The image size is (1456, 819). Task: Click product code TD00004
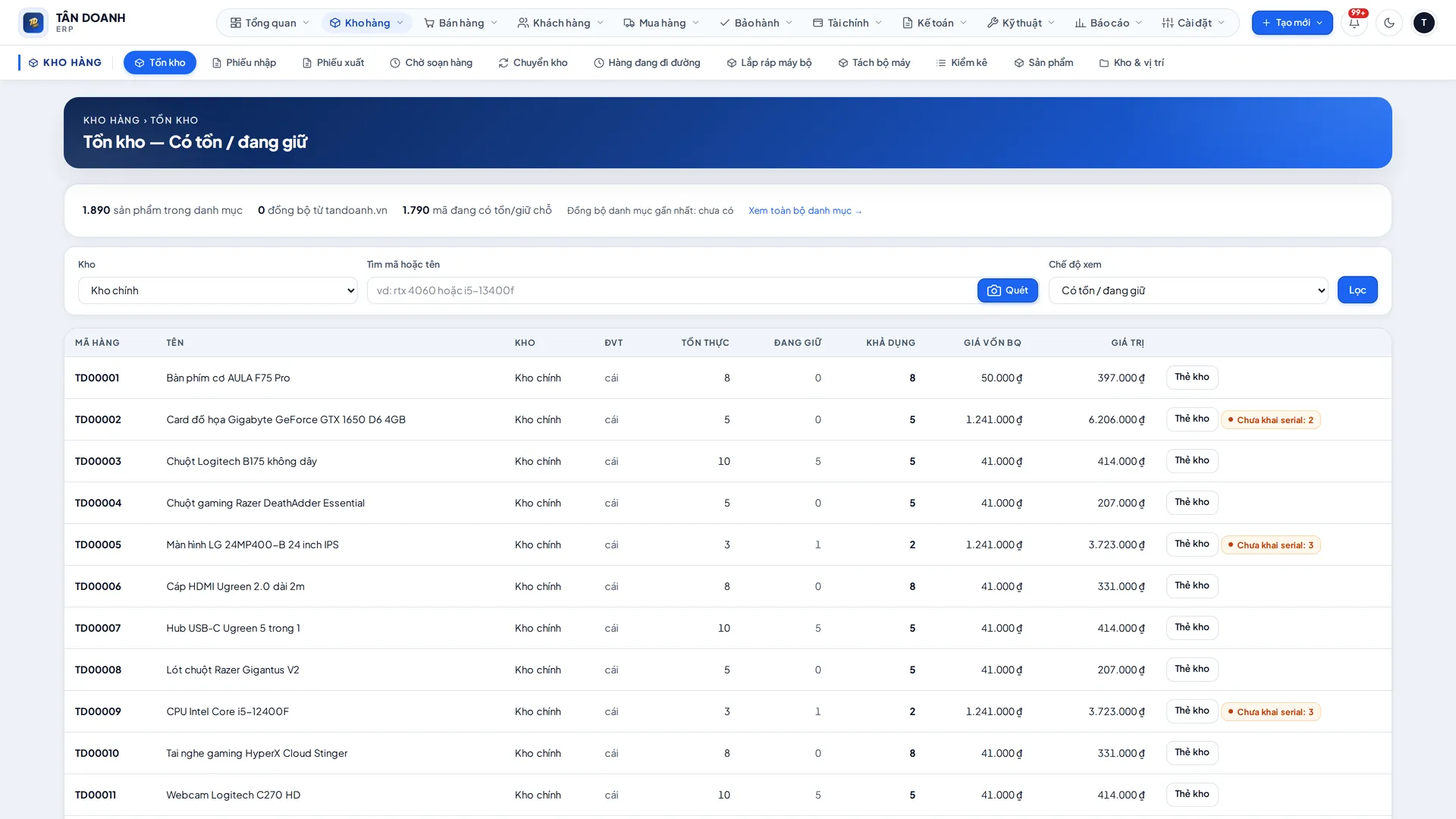coord(98,503)
